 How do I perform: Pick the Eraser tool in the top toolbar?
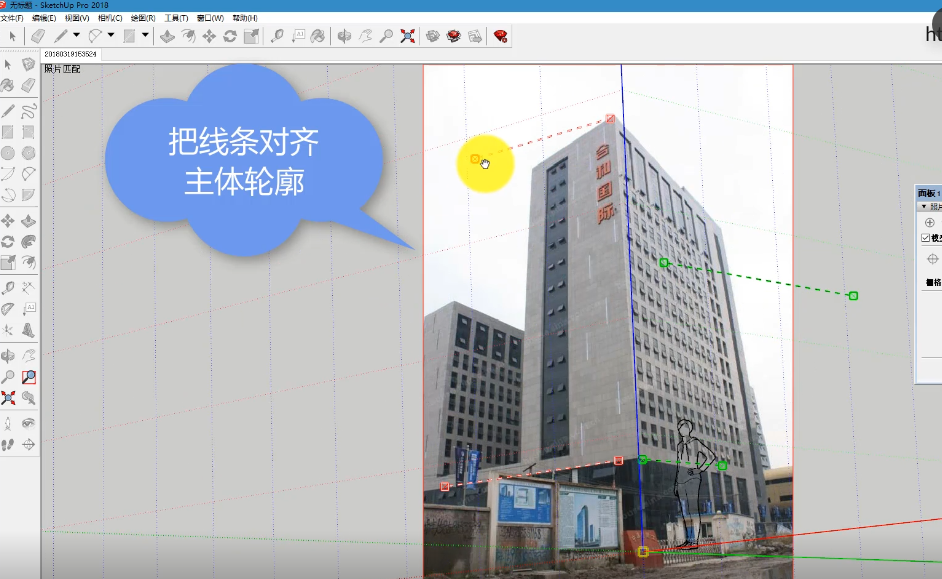coord(38,36)
